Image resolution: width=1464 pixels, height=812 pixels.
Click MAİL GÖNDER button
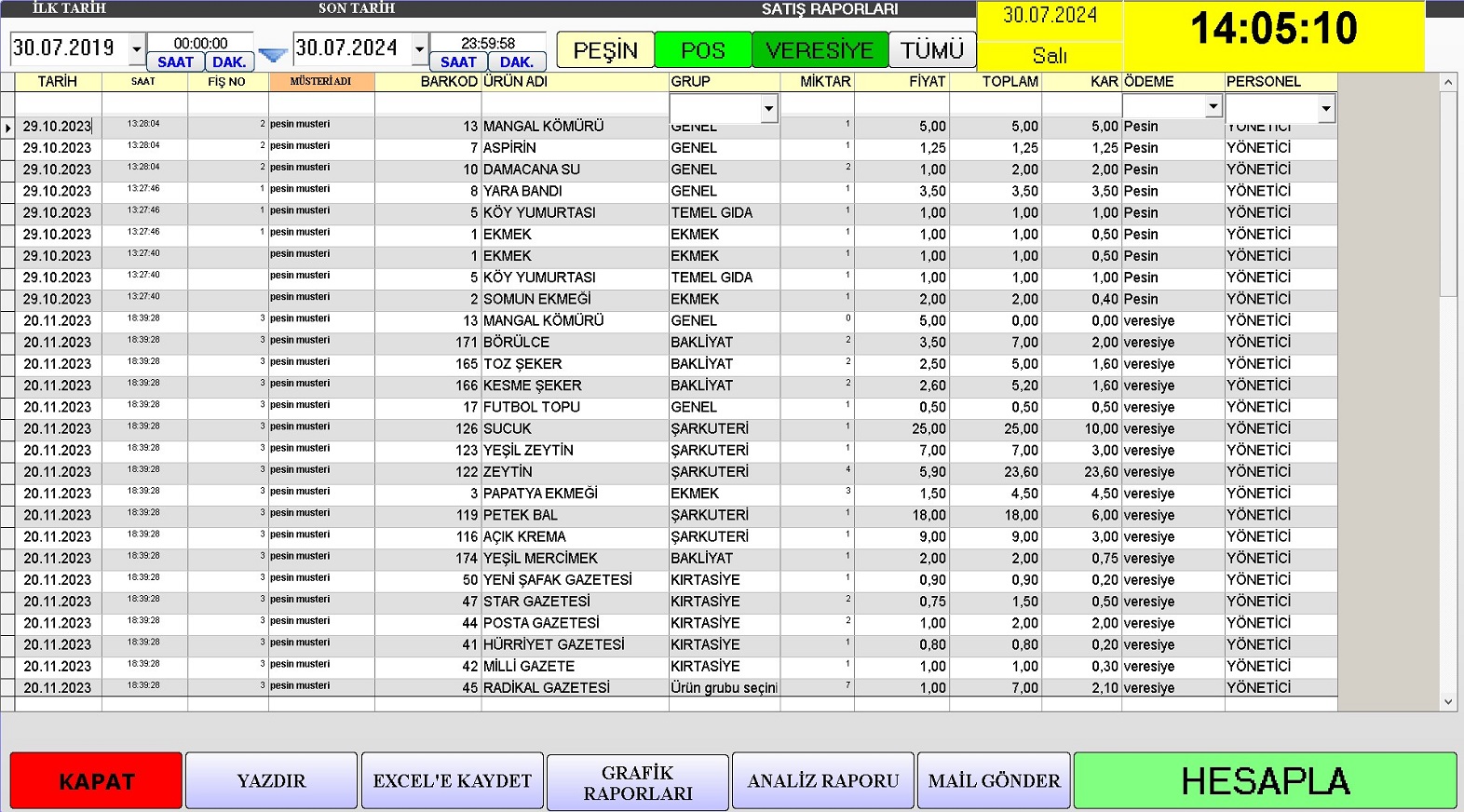(994, 780)
